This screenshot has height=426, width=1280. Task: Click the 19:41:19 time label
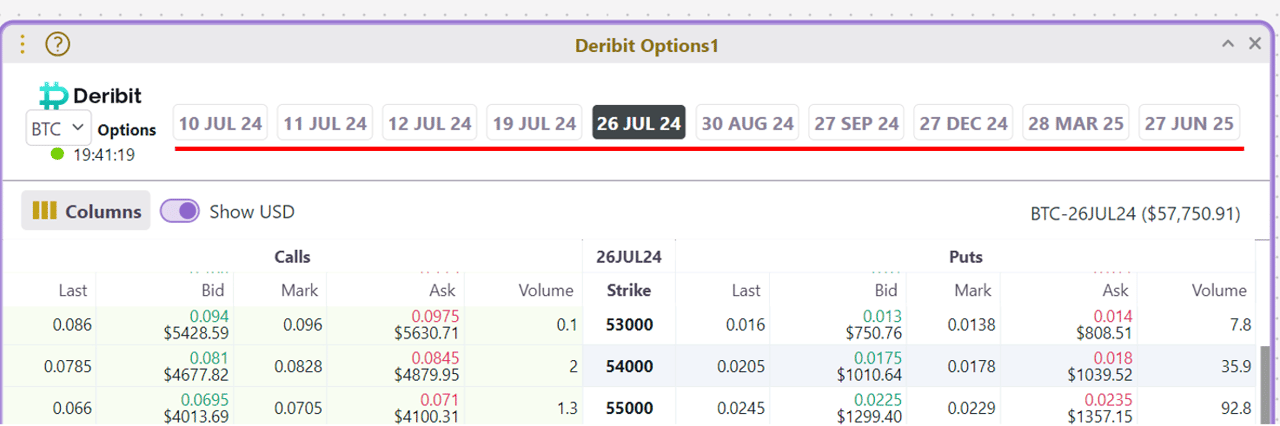(x=103, y=155)
